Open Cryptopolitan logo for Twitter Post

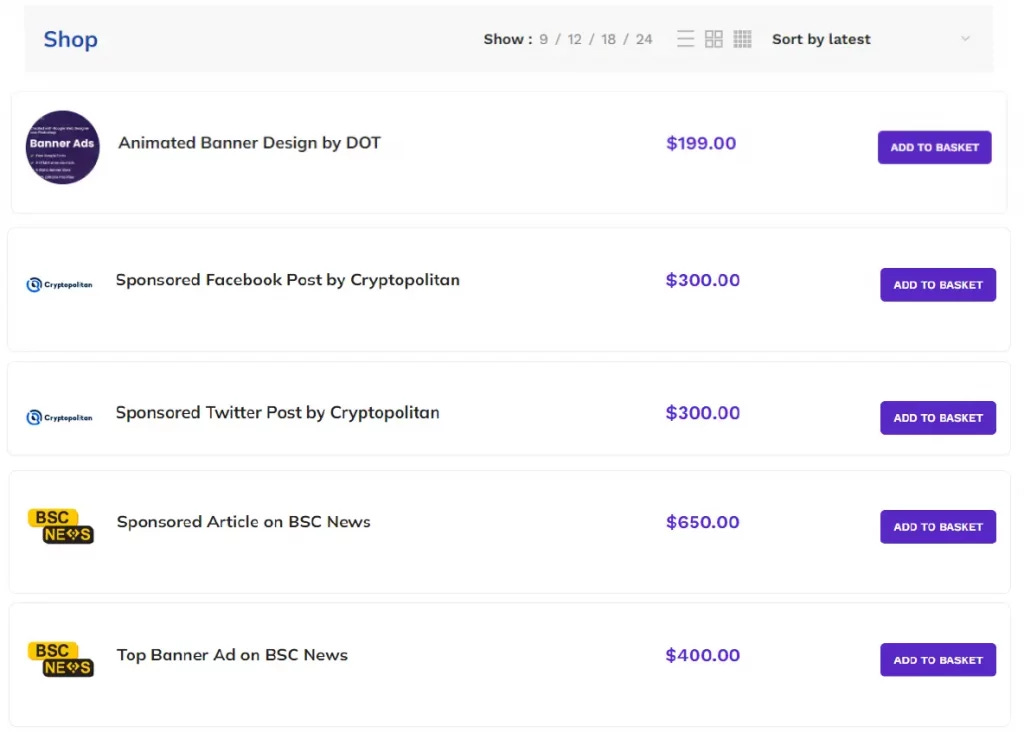(x=59, y=417)
